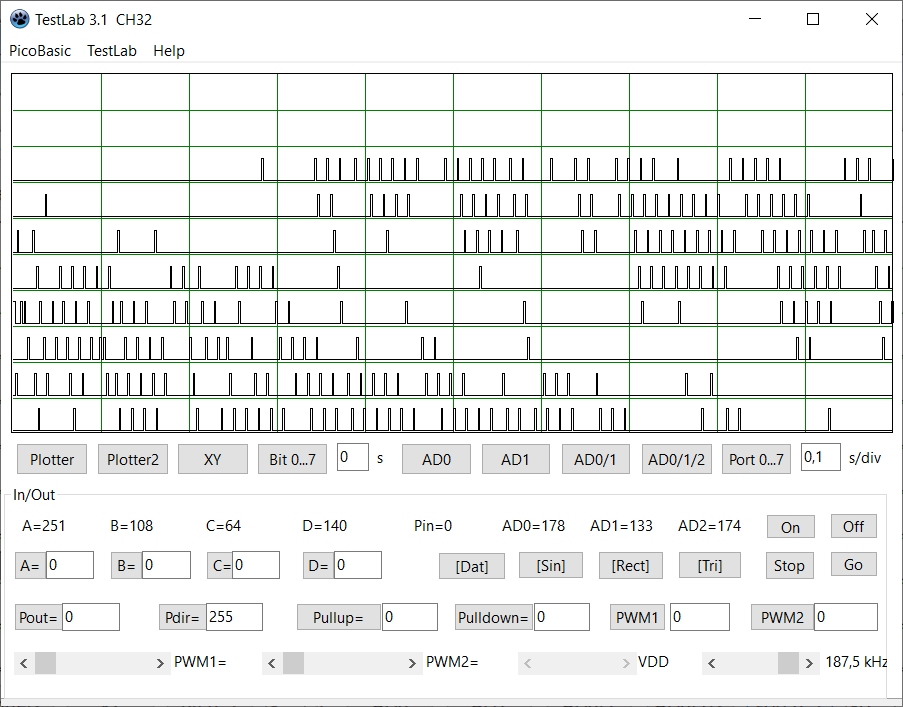
Task: Switch to XY display mode
Action: point(212,459)
